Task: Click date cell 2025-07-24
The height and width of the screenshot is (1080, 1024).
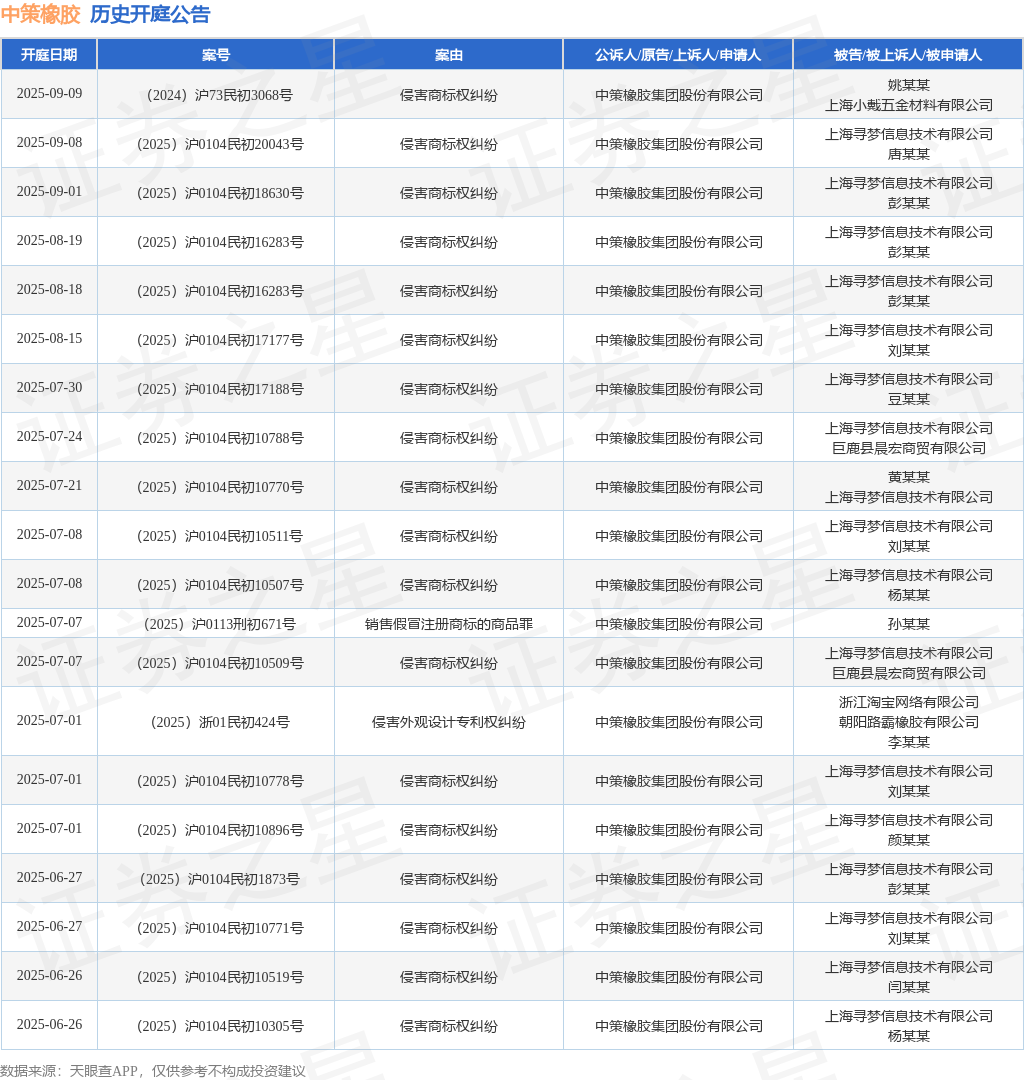Action: [50, 436]
